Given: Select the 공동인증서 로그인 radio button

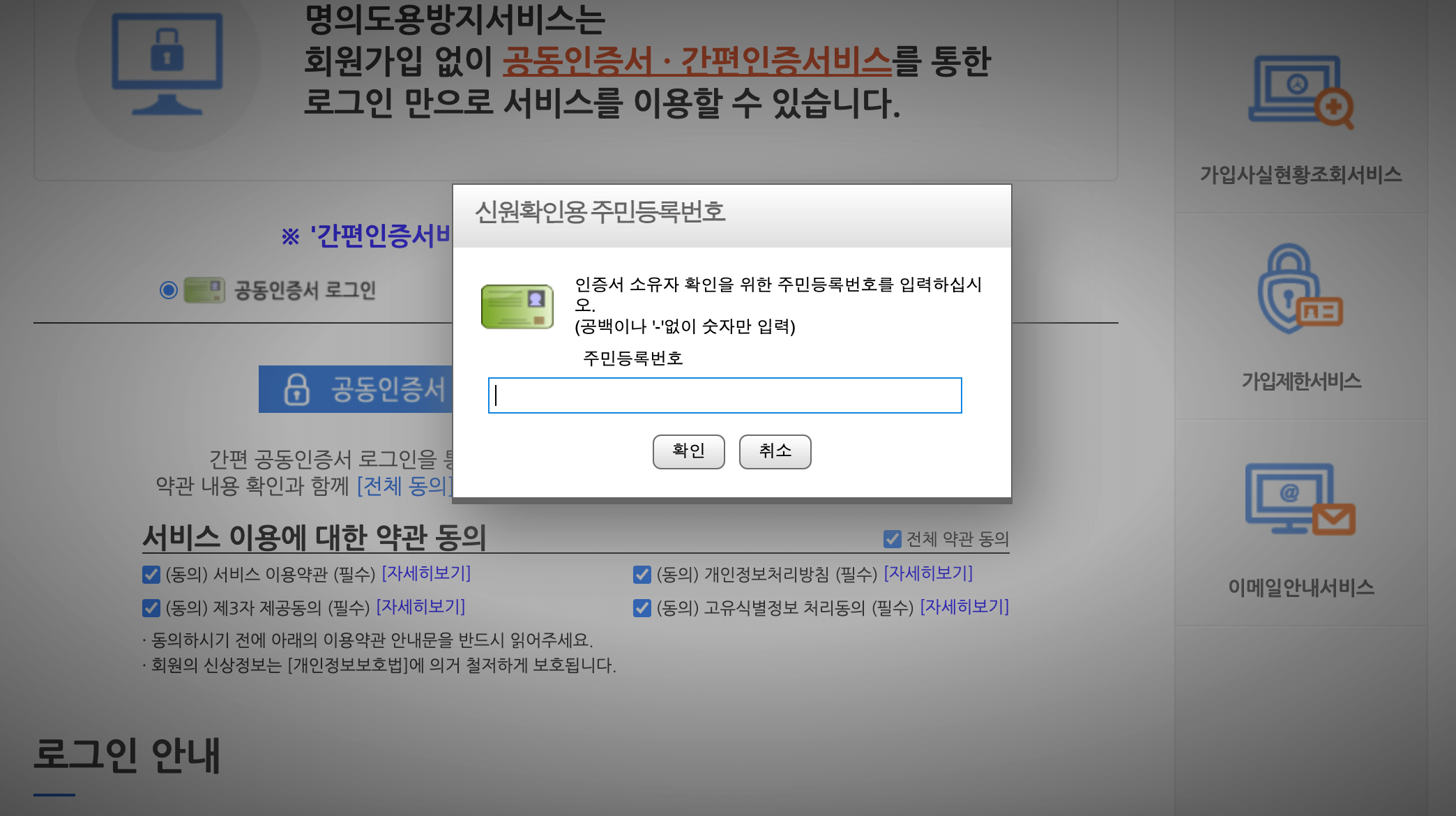Looking at the screenshot, I should click(x=169, y=290).
